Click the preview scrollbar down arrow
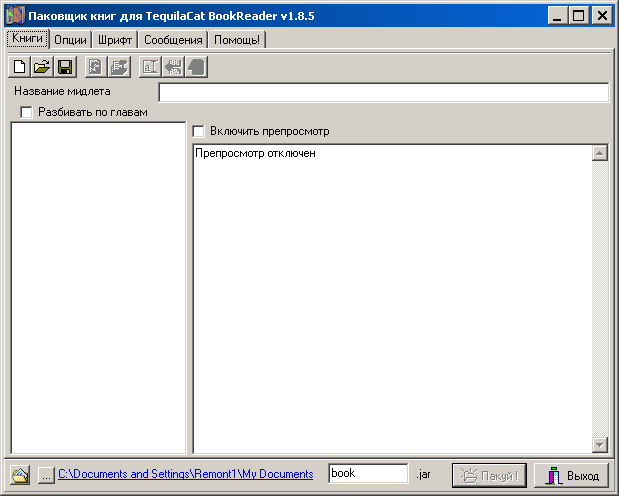The height and width of the screenshot is (496, 619). (600, 445)
